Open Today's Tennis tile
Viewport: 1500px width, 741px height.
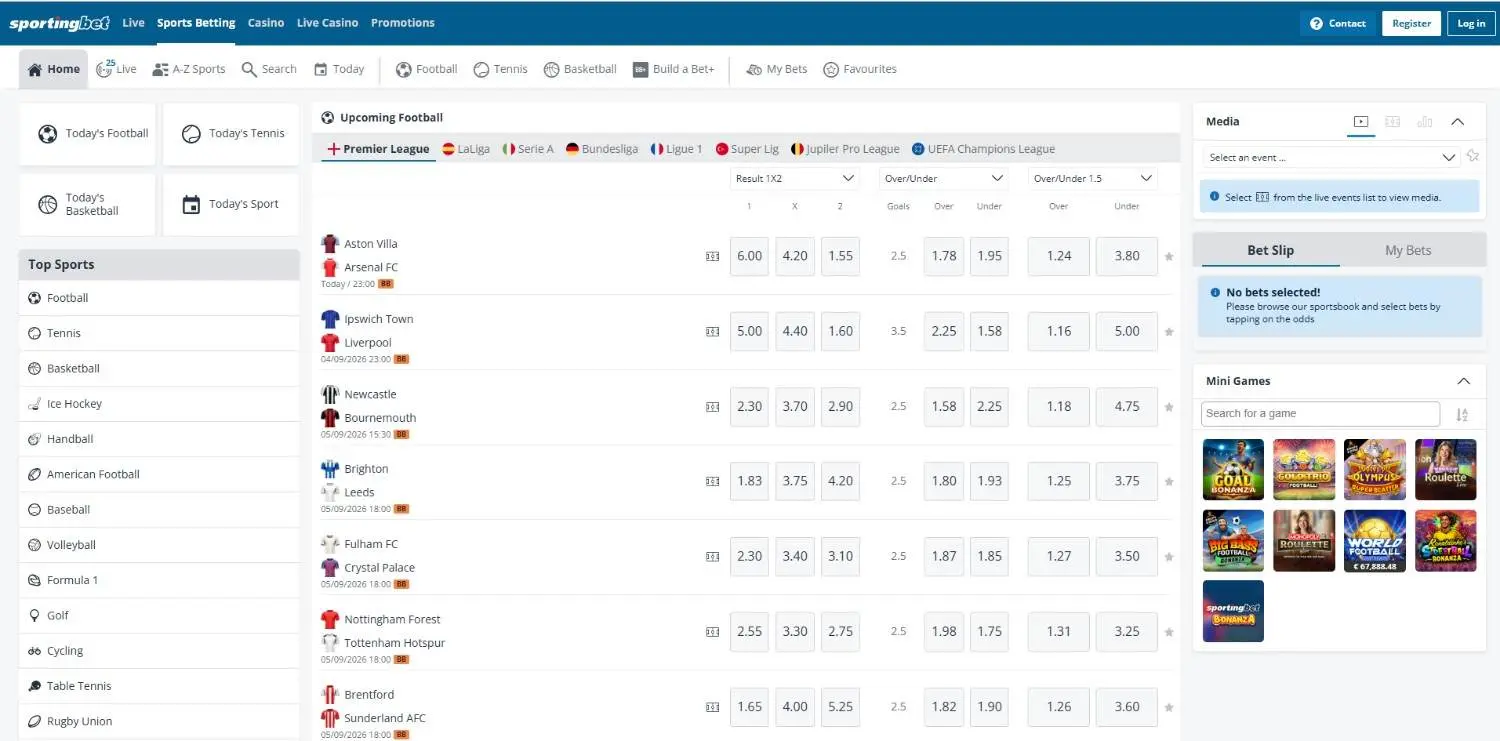coord(231,134)
